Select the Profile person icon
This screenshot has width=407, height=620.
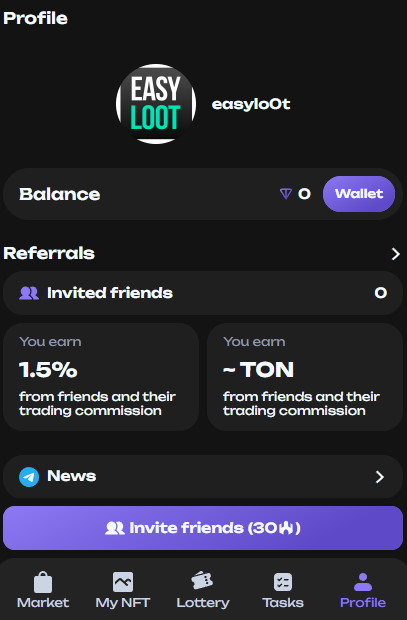point(363,582)
